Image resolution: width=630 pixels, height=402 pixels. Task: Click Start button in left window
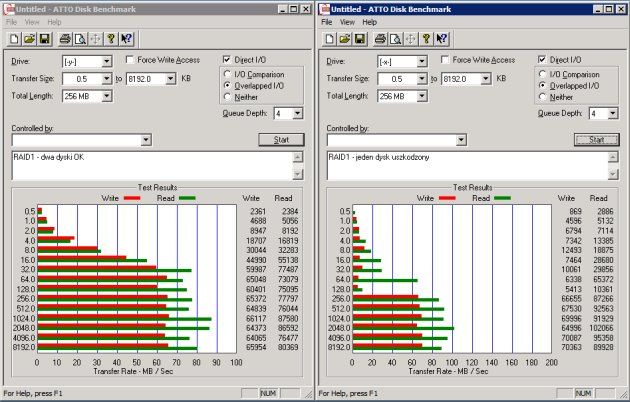tap(281, 140)
